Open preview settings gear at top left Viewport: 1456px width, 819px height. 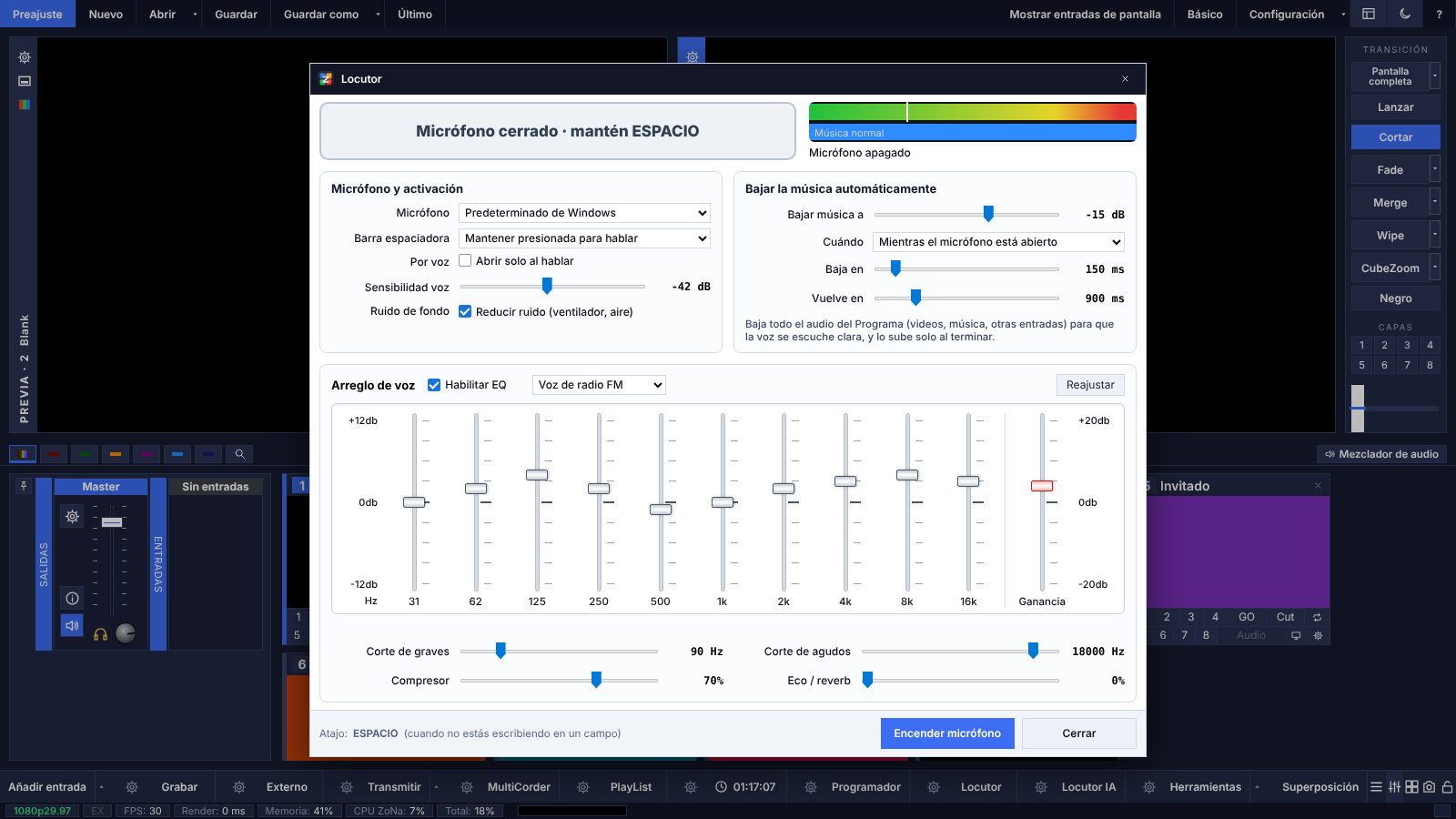coord(25,57)
